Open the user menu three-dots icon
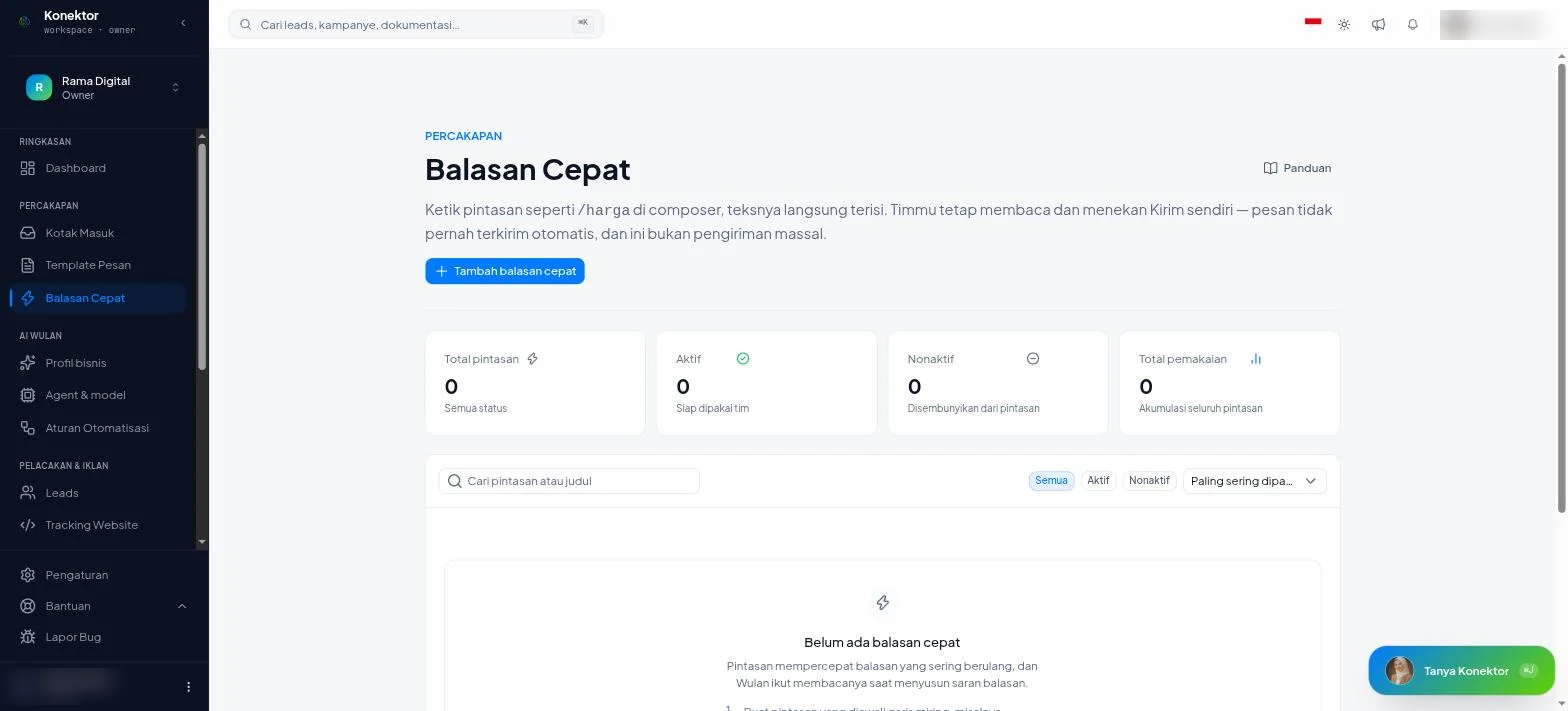The width and height of the screenshot is (1568, 711). tap(188, 687)
